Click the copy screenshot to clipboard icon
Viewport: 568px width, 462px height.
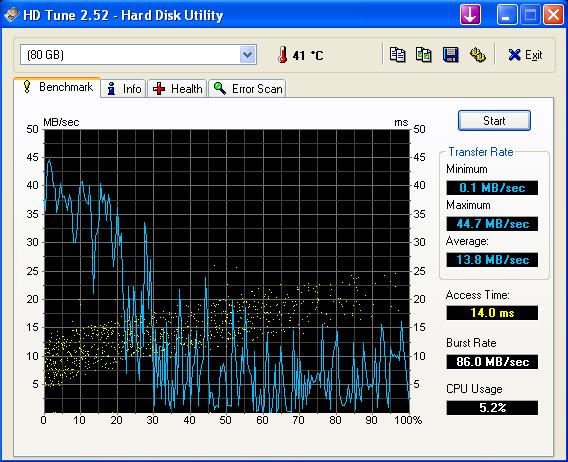coord(423,55)
